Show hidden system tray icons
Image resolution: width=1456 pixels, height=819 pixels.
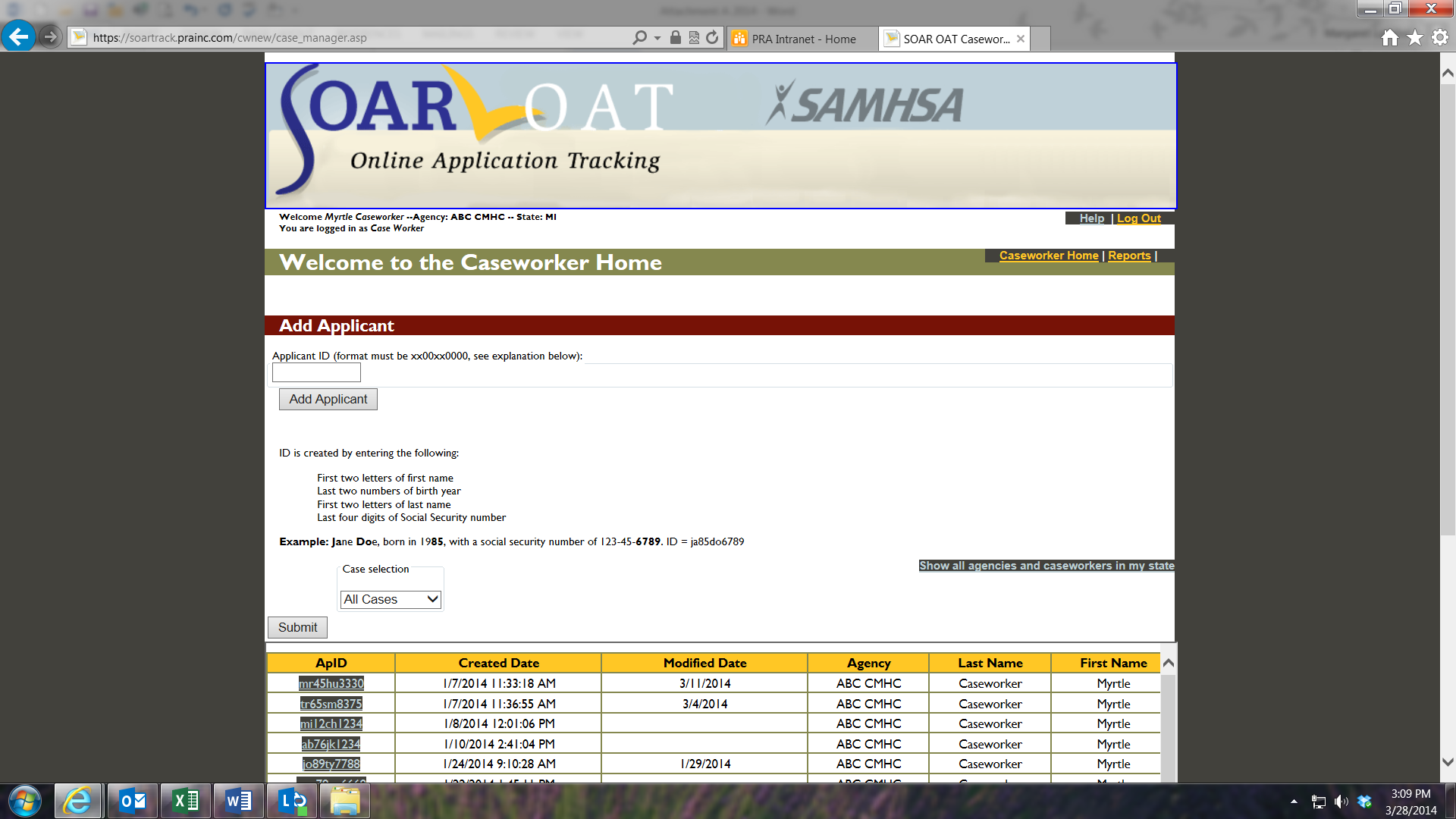[1294, 802]
